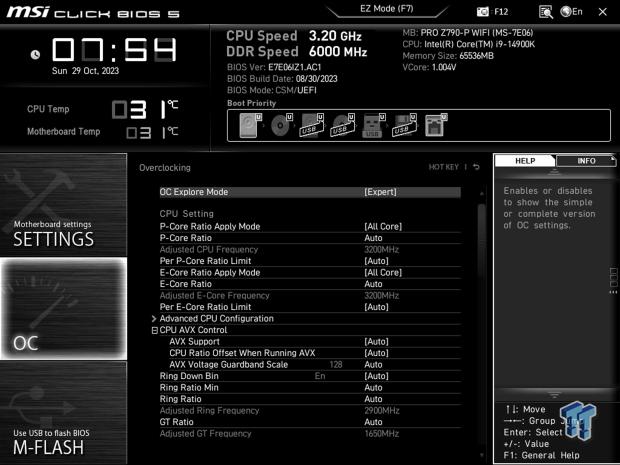
Task: Switch to the INFO tab
Action: click(586, 161)
